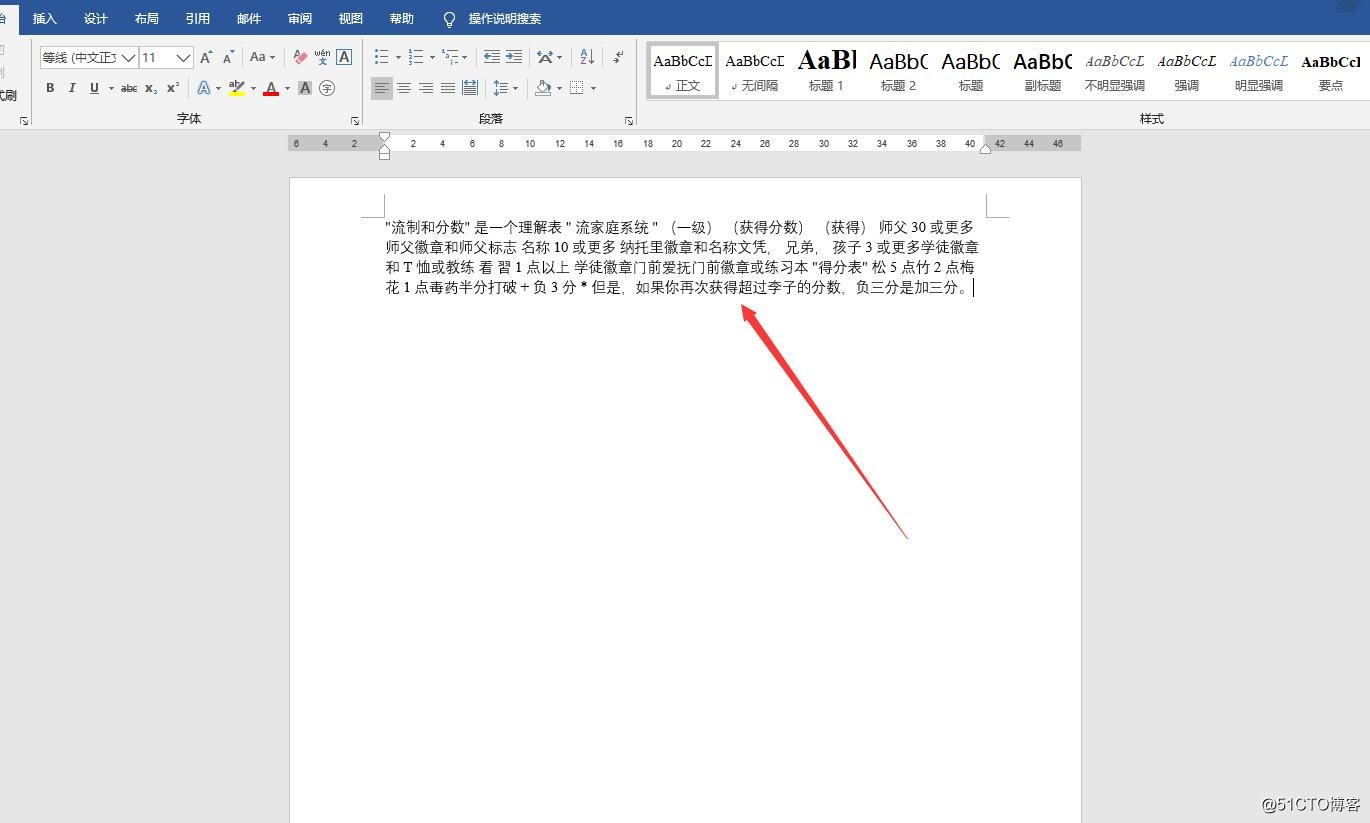Viewport: 1370px width, 823px height.
Task: Open the 设计 tab
Action: 96,19
